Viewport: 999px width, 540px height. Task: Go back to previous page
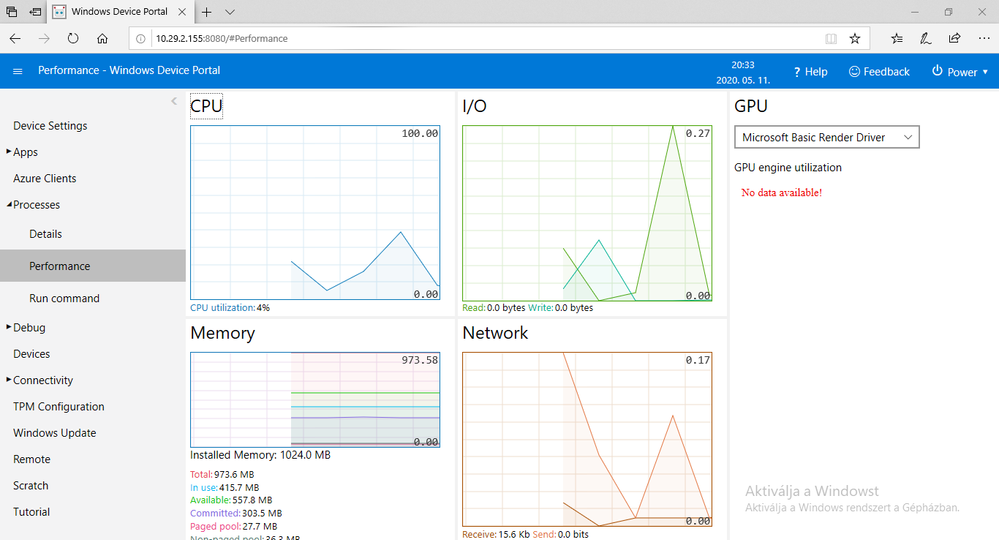[15, 39]
